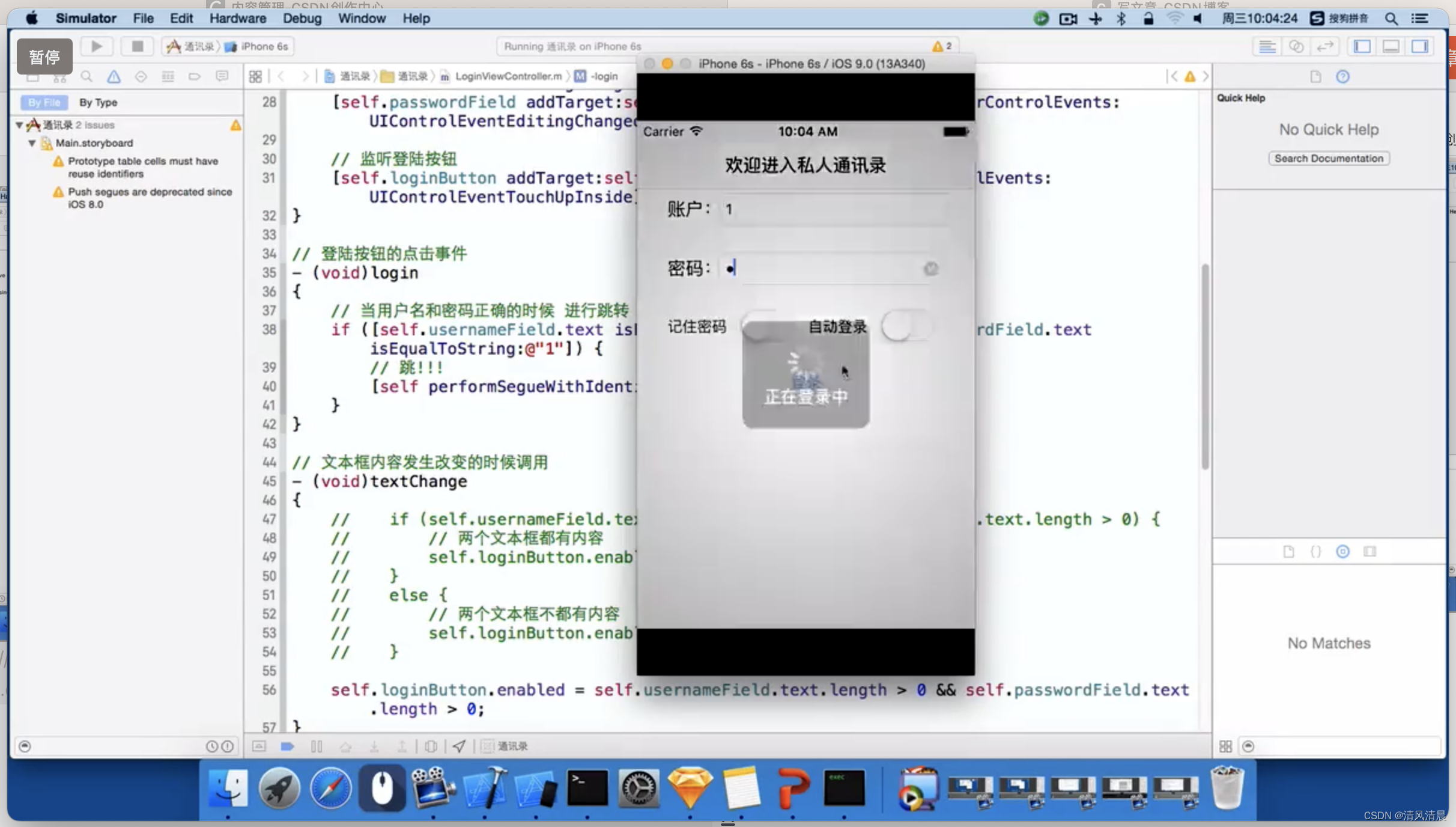Open the Window menu

pyautogui.click(x=362, y=18)
